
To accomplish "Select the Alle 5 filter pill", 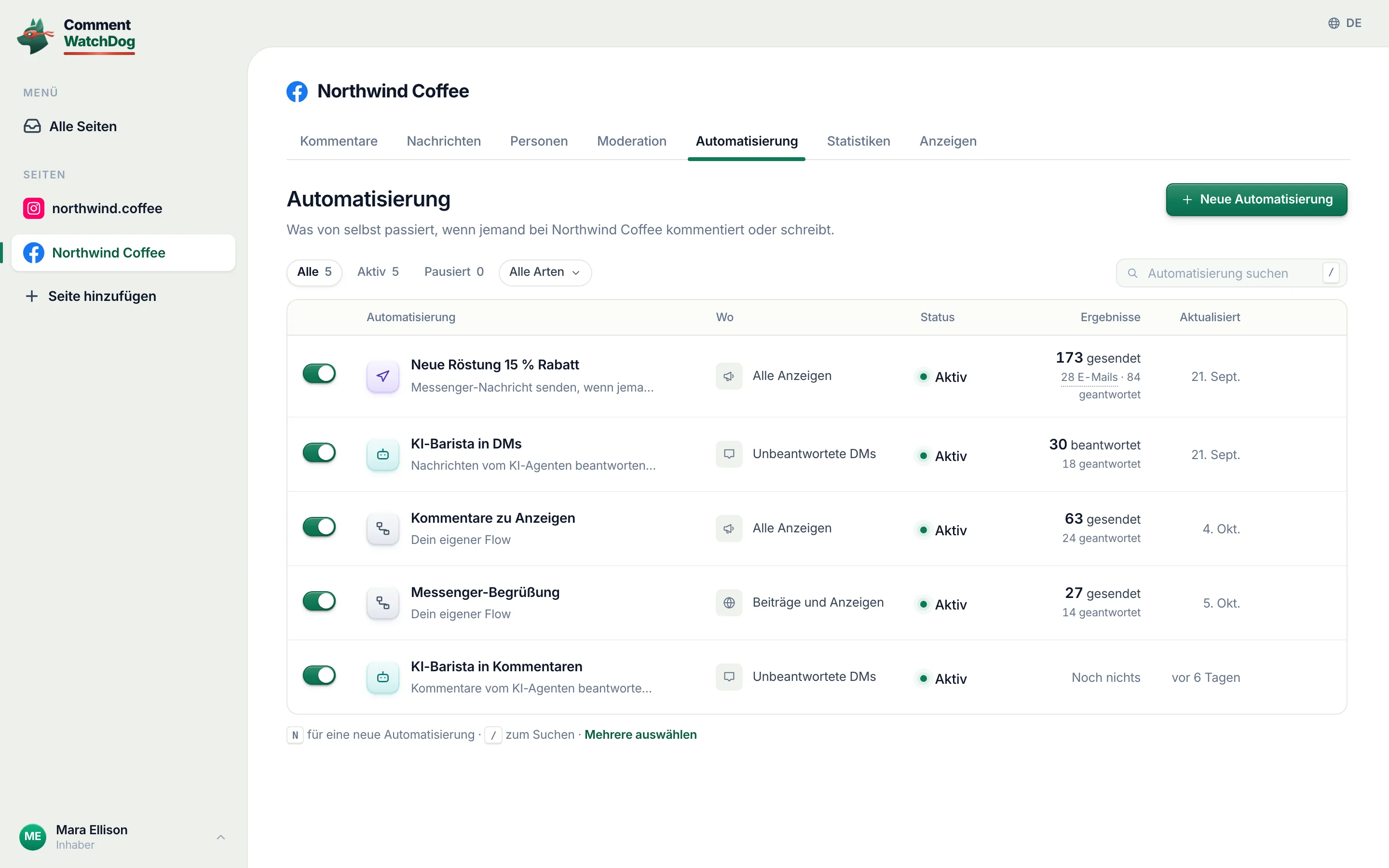I will pos(314,272).
